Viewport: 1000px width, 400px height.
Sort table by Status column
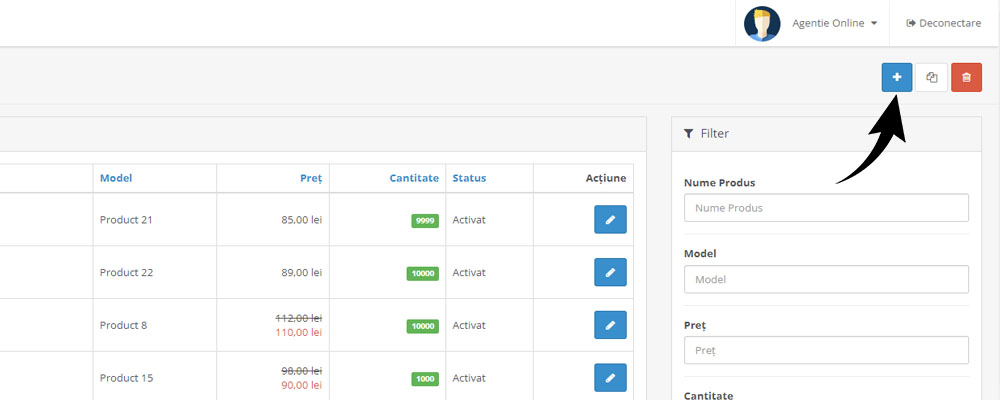[469, 178]
